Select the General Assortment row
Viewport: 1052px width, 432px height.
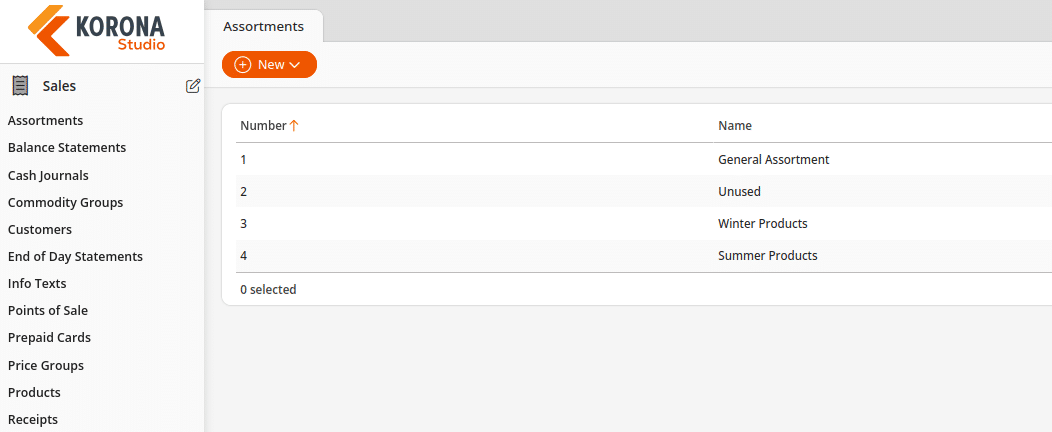643,160
